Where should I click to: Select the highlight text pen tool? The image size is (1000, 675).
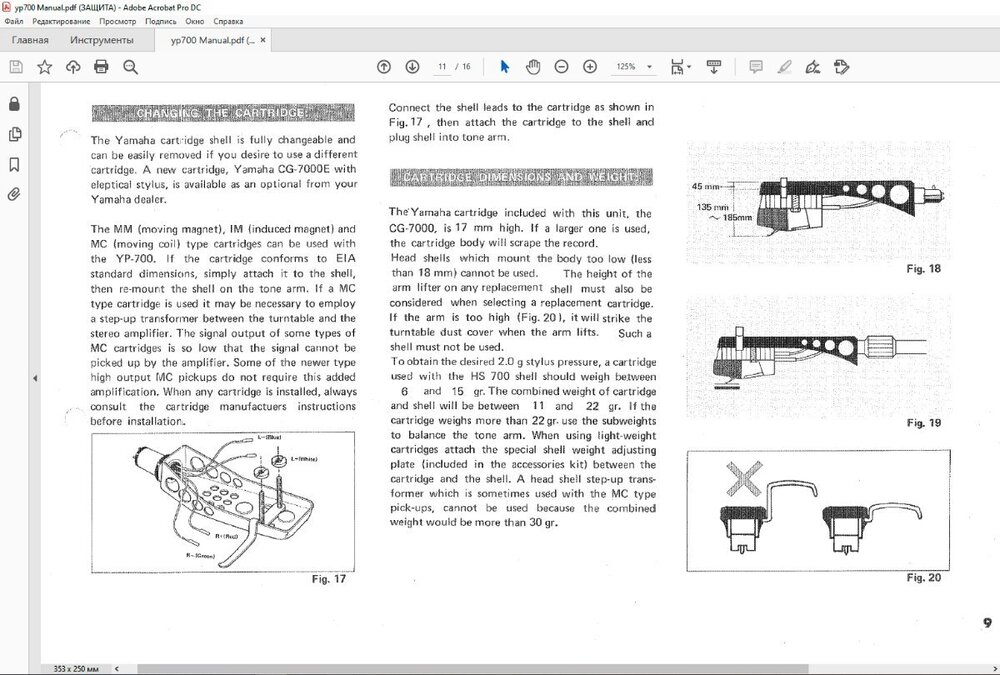784,66
